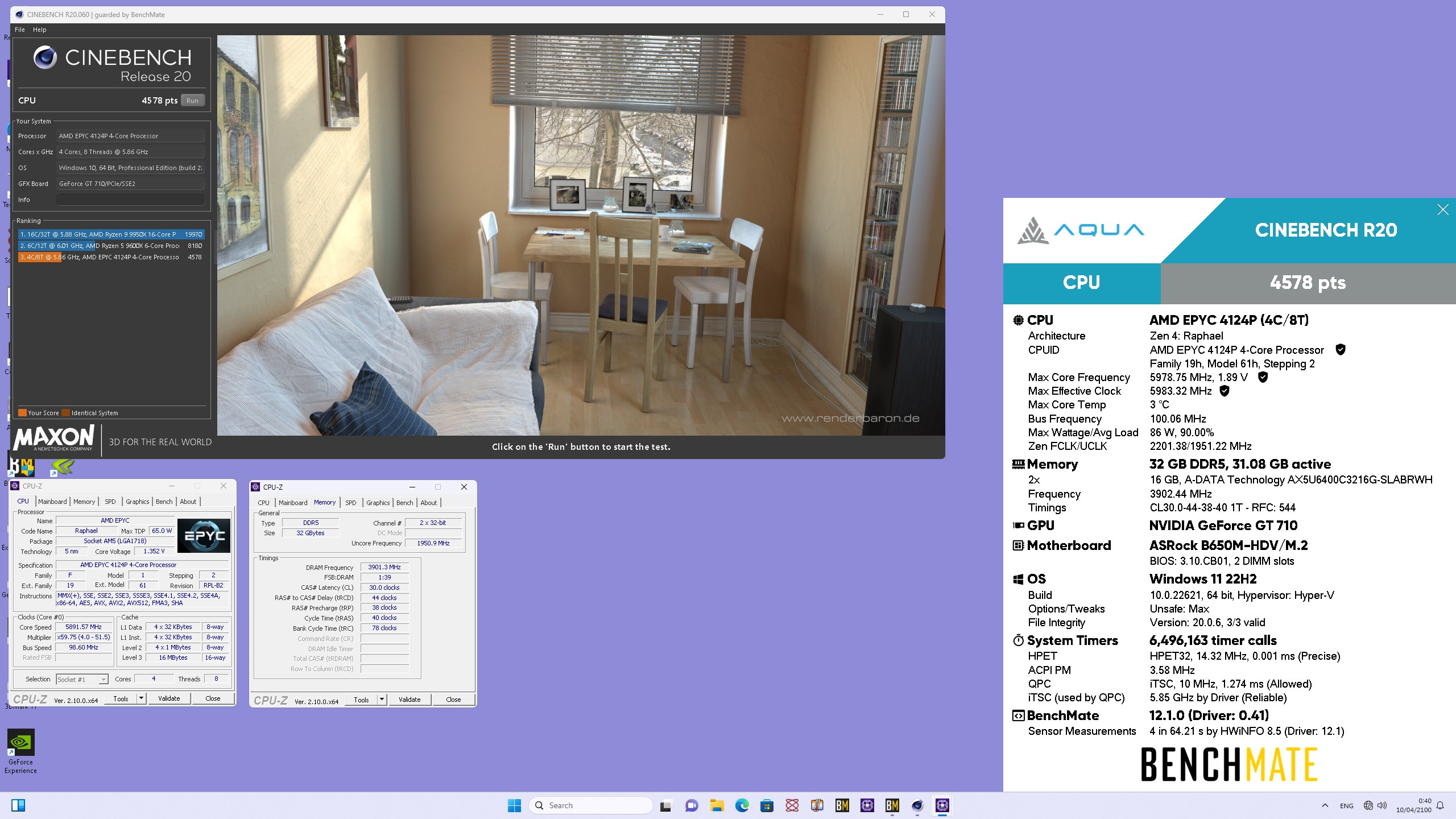Open the Widgets button on the taskbar
The image size is (1456, 819).
point(18,805)
